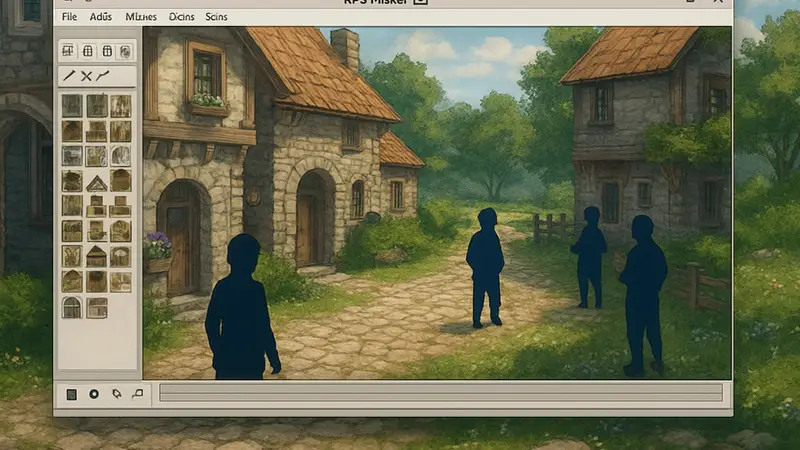Select the large foreground silhouette near the cottage door
800x450 pixels.
click(x=241, y=307)
